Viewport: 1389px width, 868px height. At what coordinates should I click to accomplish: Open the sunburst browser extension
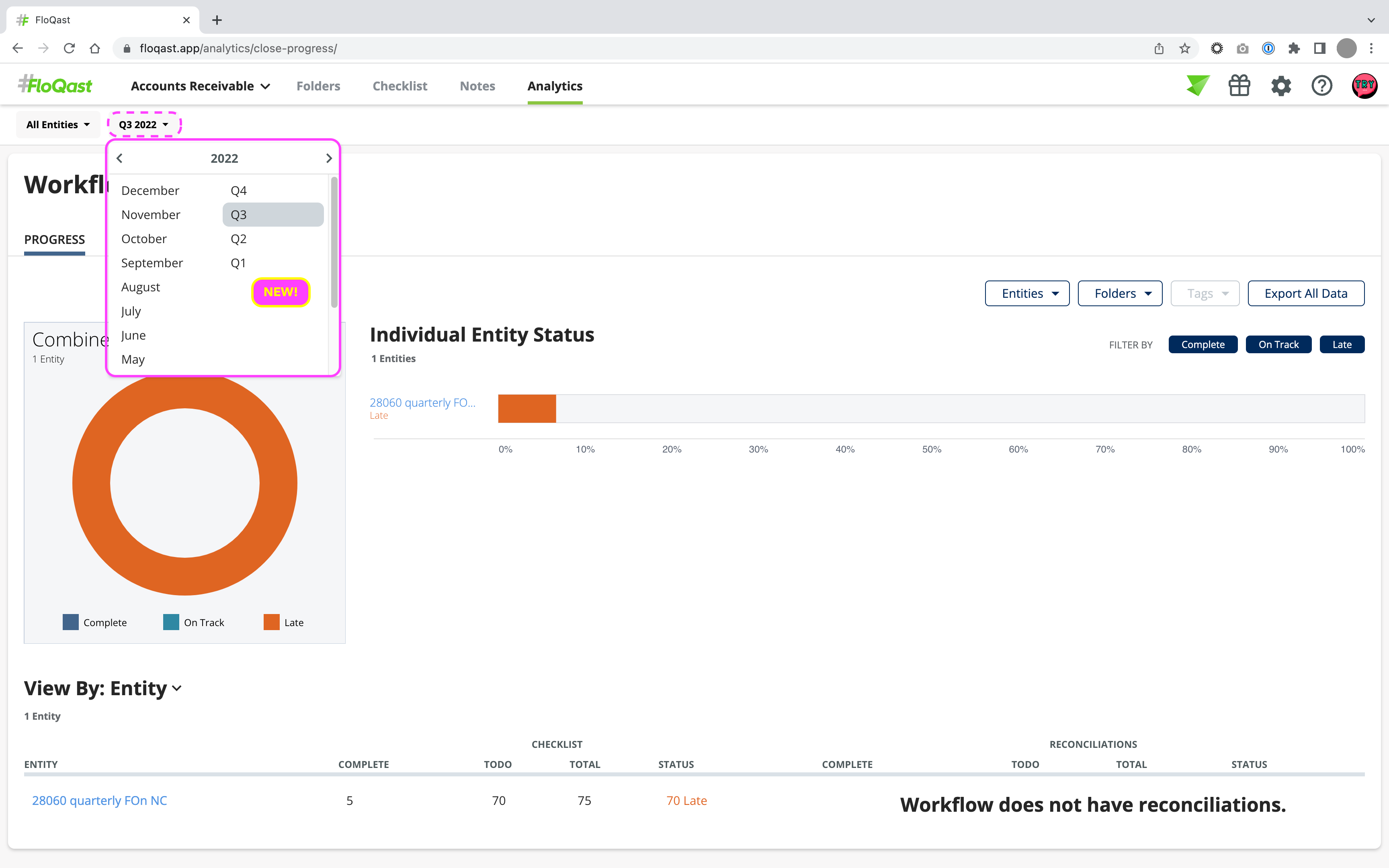(x=1217, y=48)
